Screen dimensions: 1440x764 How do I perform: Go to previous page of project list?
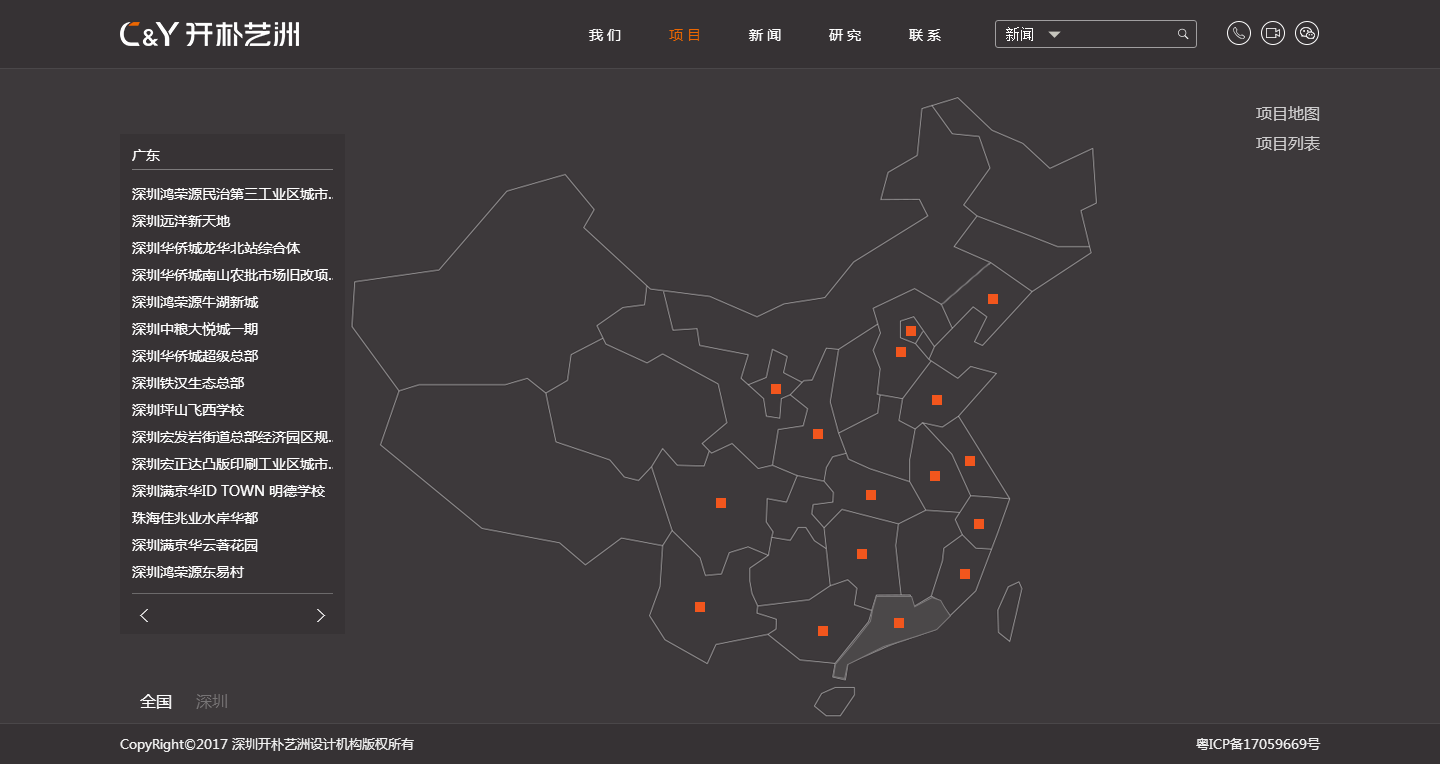(144, 615)
